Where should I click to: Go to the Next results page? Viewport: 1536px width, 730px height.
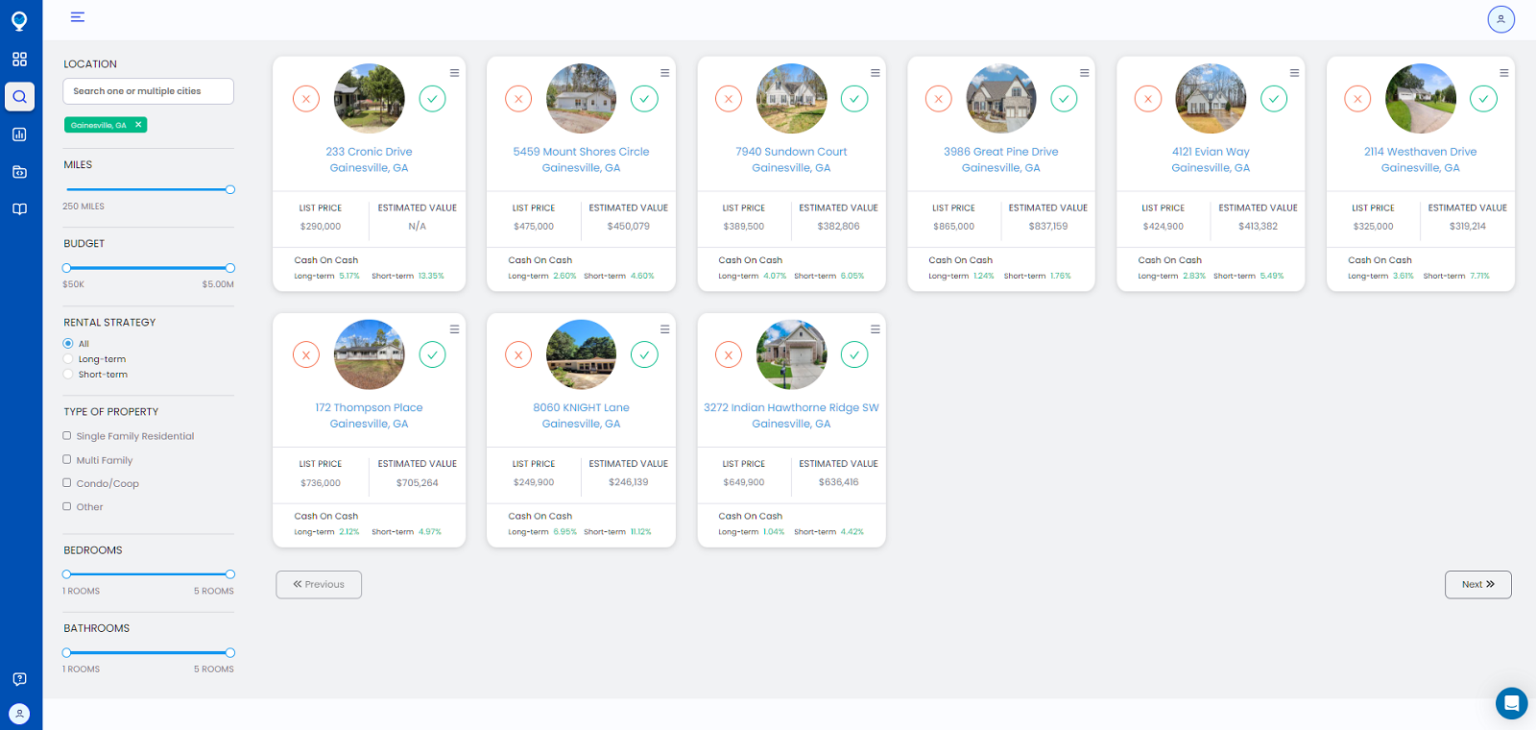pyautogui.click(x=1478, y=584)
